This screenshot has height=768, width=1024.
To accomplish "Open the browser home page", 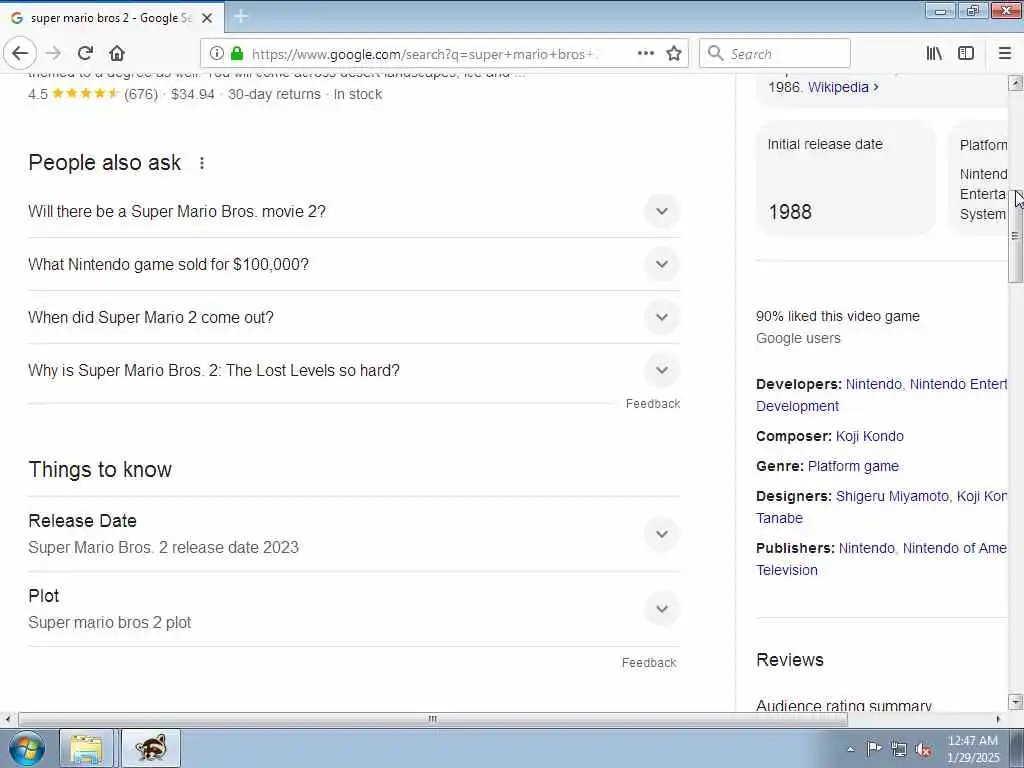I will coord(117,54).
